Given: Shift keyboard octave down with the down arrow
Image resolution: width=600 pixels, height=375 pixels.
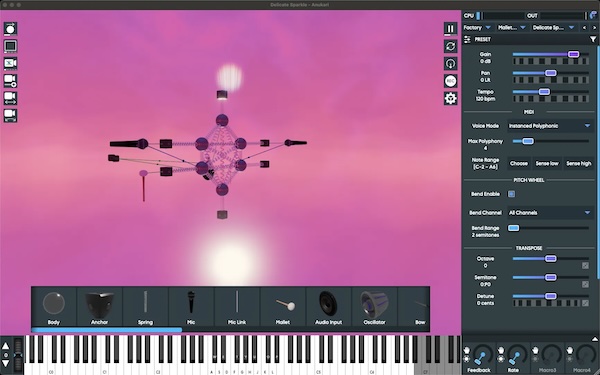Looking at the screenshot, I should 6,364.
